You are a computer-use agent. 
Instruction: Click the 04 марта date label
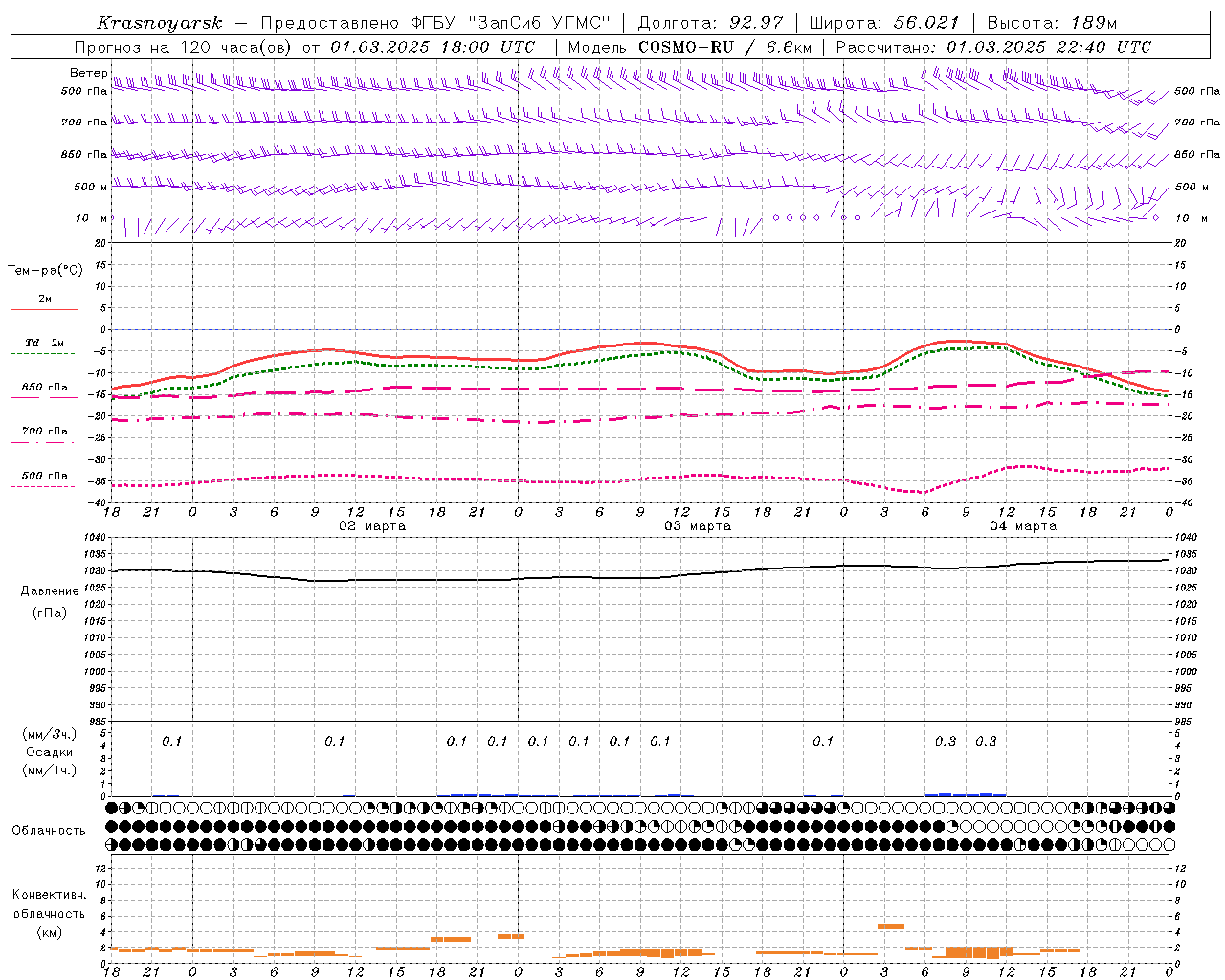1023,526
